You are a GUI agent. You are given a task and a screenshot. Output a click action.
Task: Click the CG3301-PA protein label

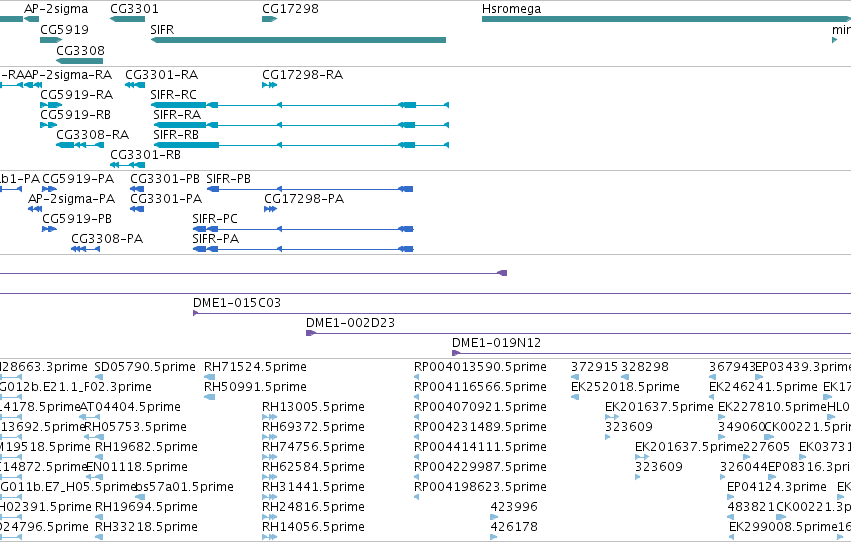click(166, 199)
